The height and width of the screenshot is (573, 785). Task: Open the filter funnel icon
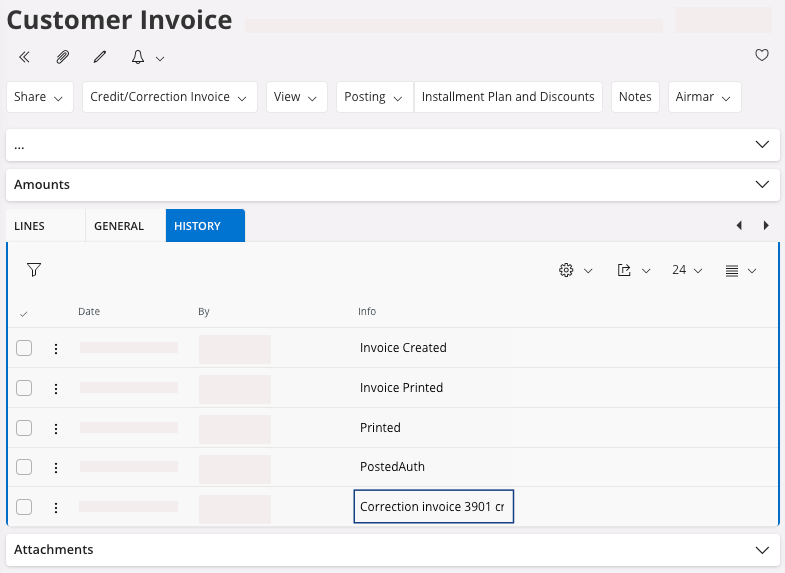(x=34, y=270)
